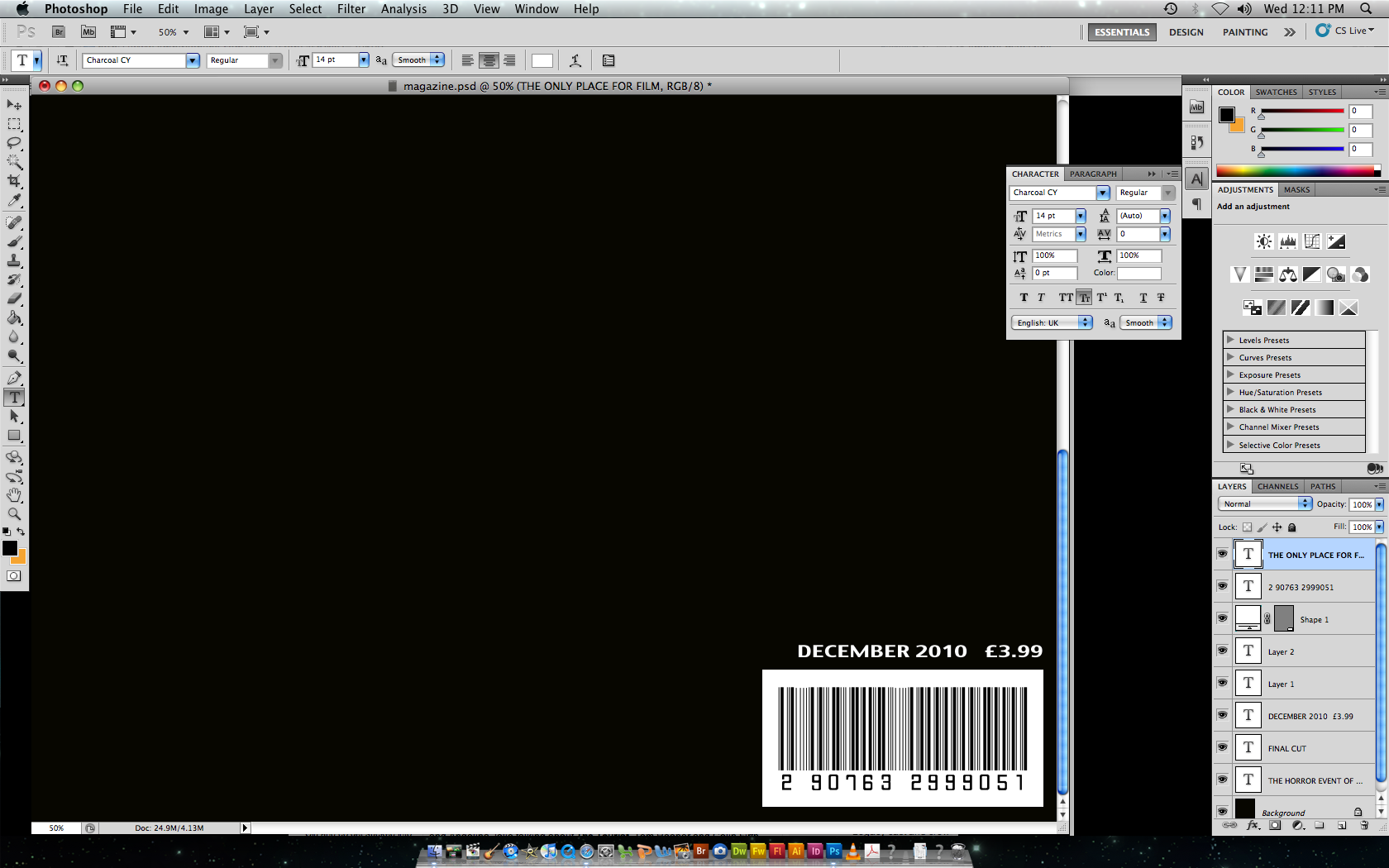
Task: Select the Dodge tool
Action: coord(14,355)
